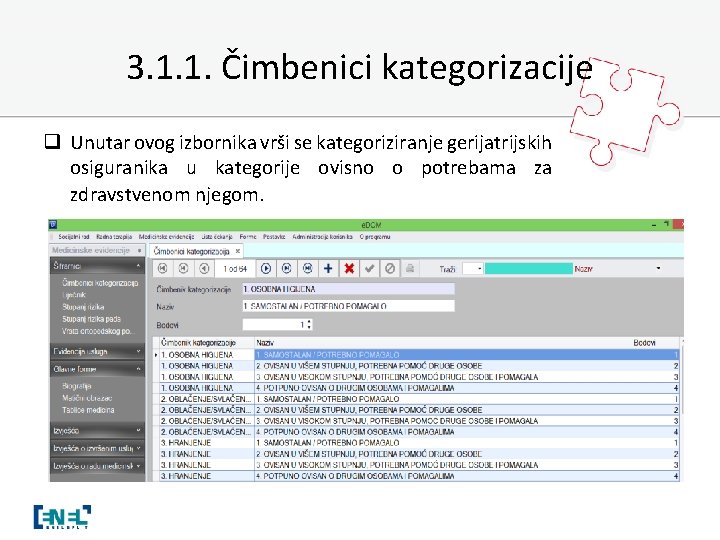
Task: Delete the record with the red X icon
Action: pyautogui.click(x=349, y=269)
